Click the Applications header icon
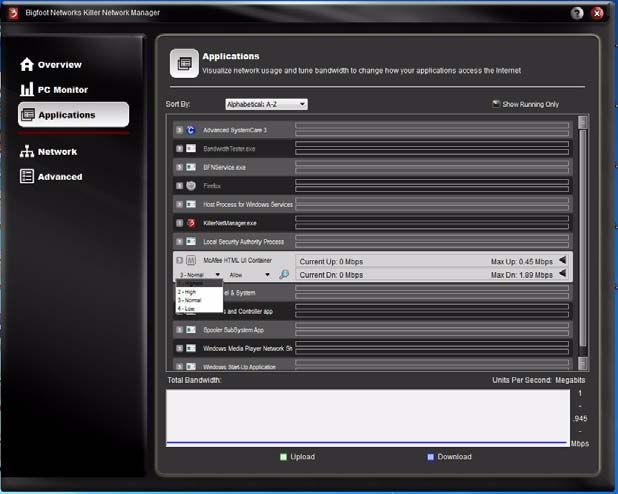Viewport: 618px width, 494px height. (x=184, y=63)
